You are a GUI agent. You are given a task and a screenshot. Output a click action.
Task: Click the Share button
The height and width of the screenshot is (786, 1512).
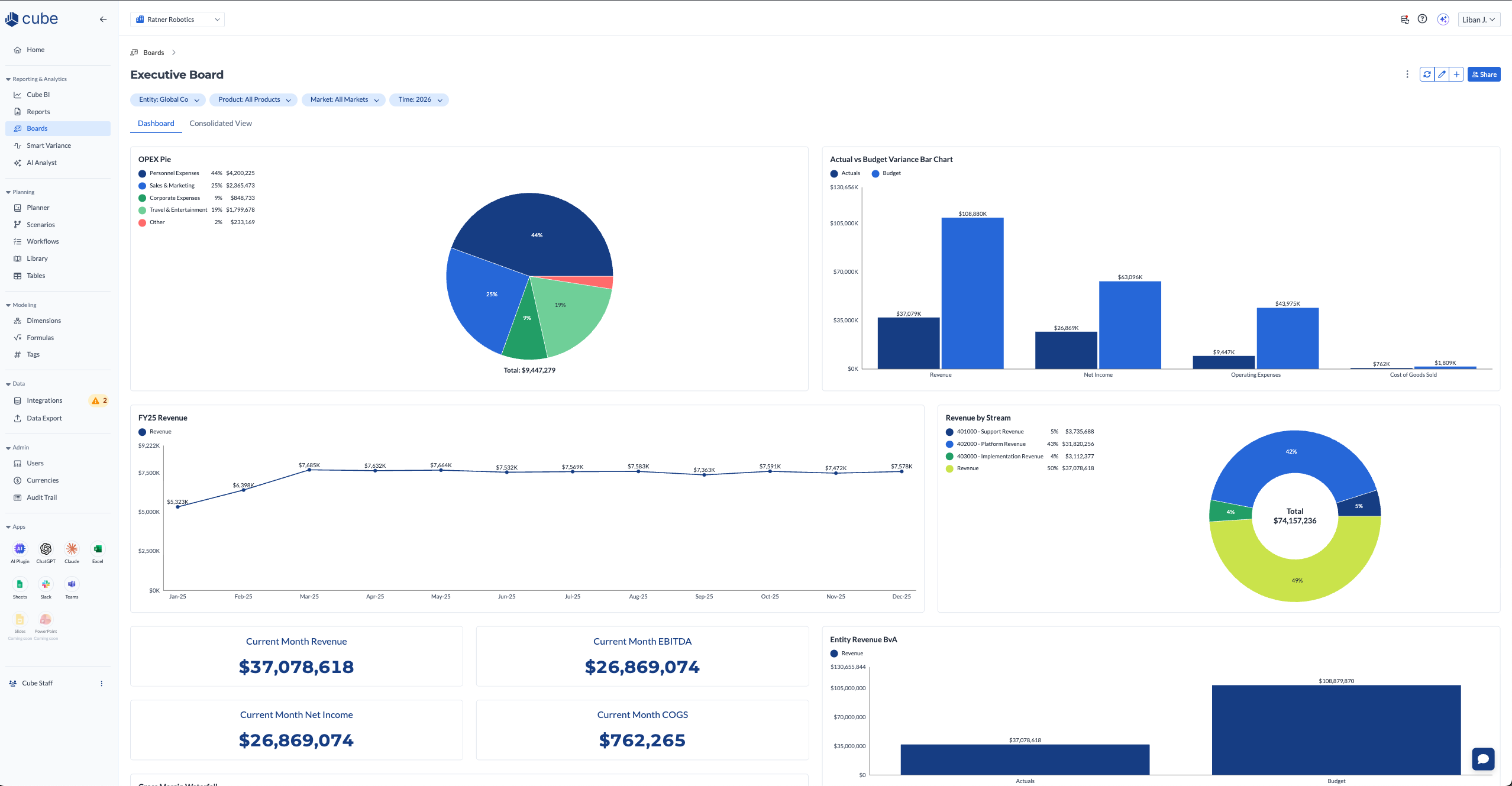point(1484,75)
